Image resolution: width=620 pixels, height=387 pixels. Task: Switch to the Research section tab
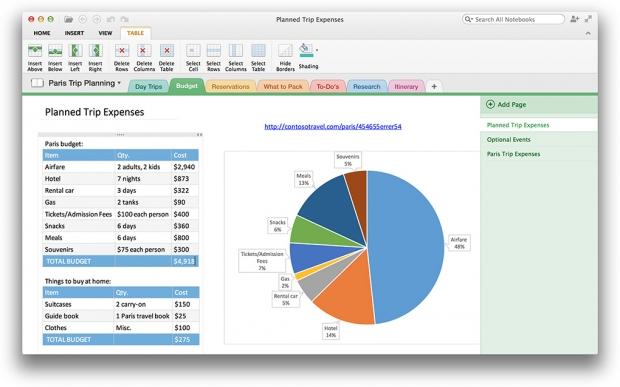(x=366, y=87)
